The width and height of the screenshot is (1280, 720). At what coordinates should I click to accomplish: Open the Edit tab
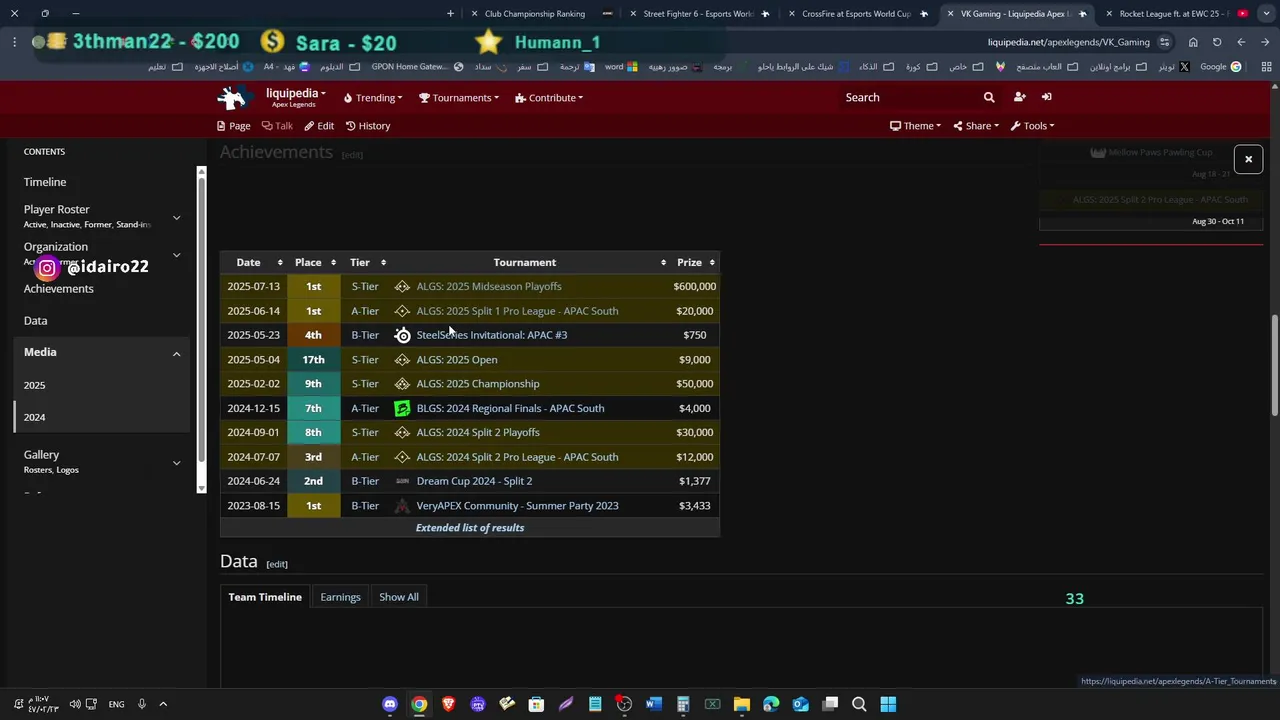point(319,126)
